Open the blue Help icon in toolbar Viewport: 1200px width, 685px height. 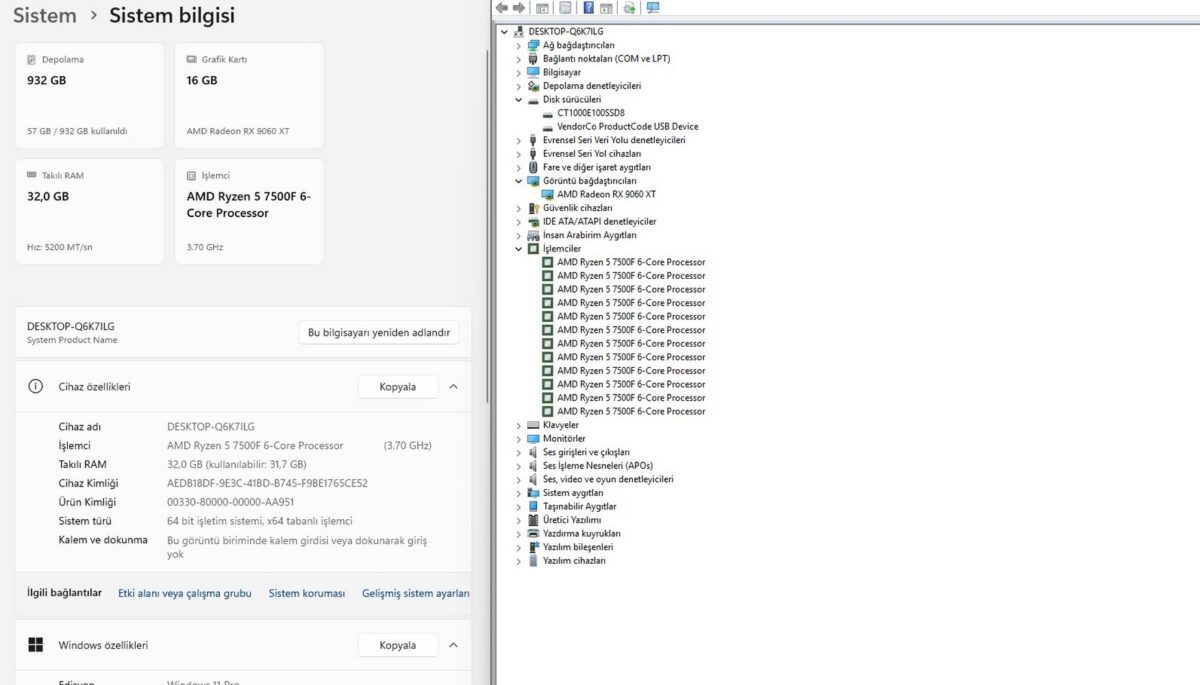[x=589, y=8]
